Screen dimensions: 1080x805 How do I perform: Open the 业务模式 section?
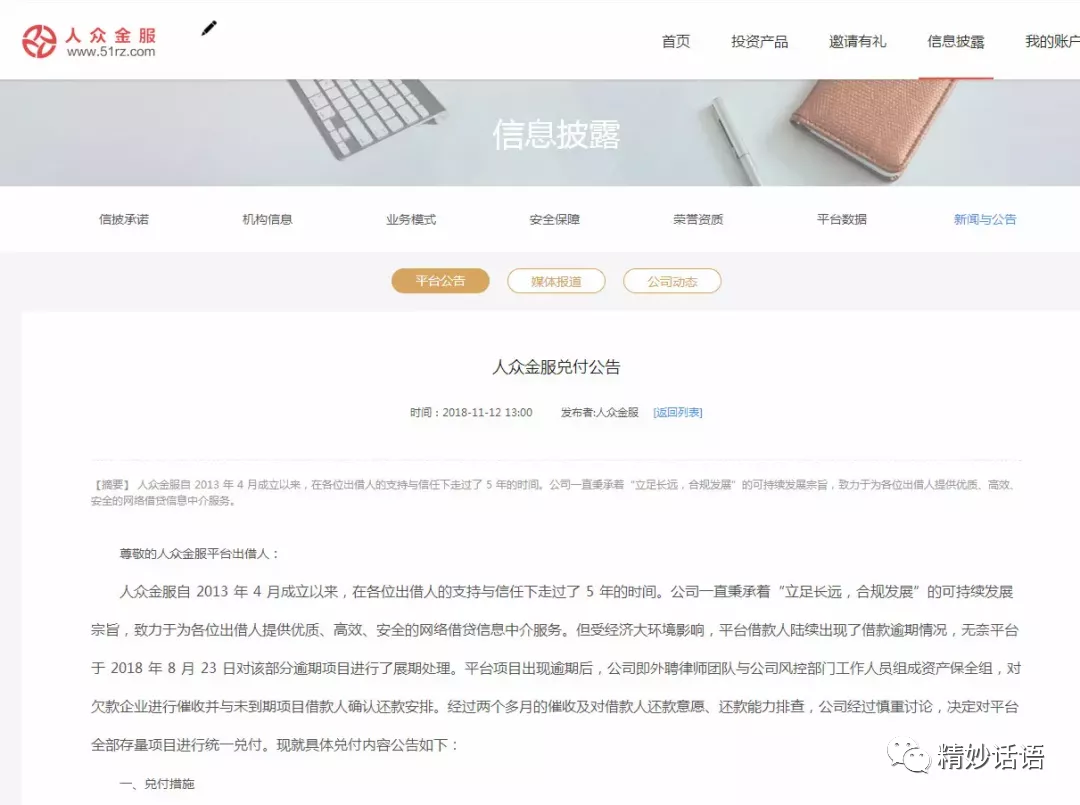click(410, 219)
